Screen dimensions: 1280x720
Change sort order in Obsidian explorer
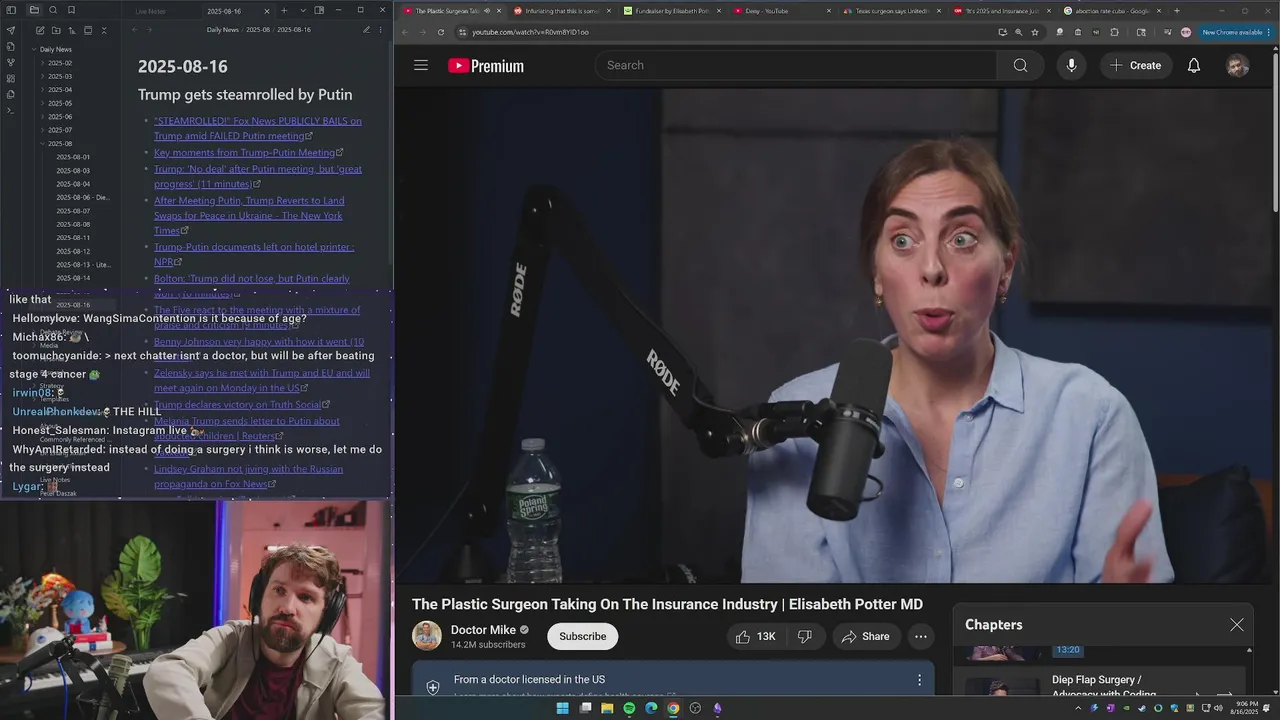click(72, 30)
